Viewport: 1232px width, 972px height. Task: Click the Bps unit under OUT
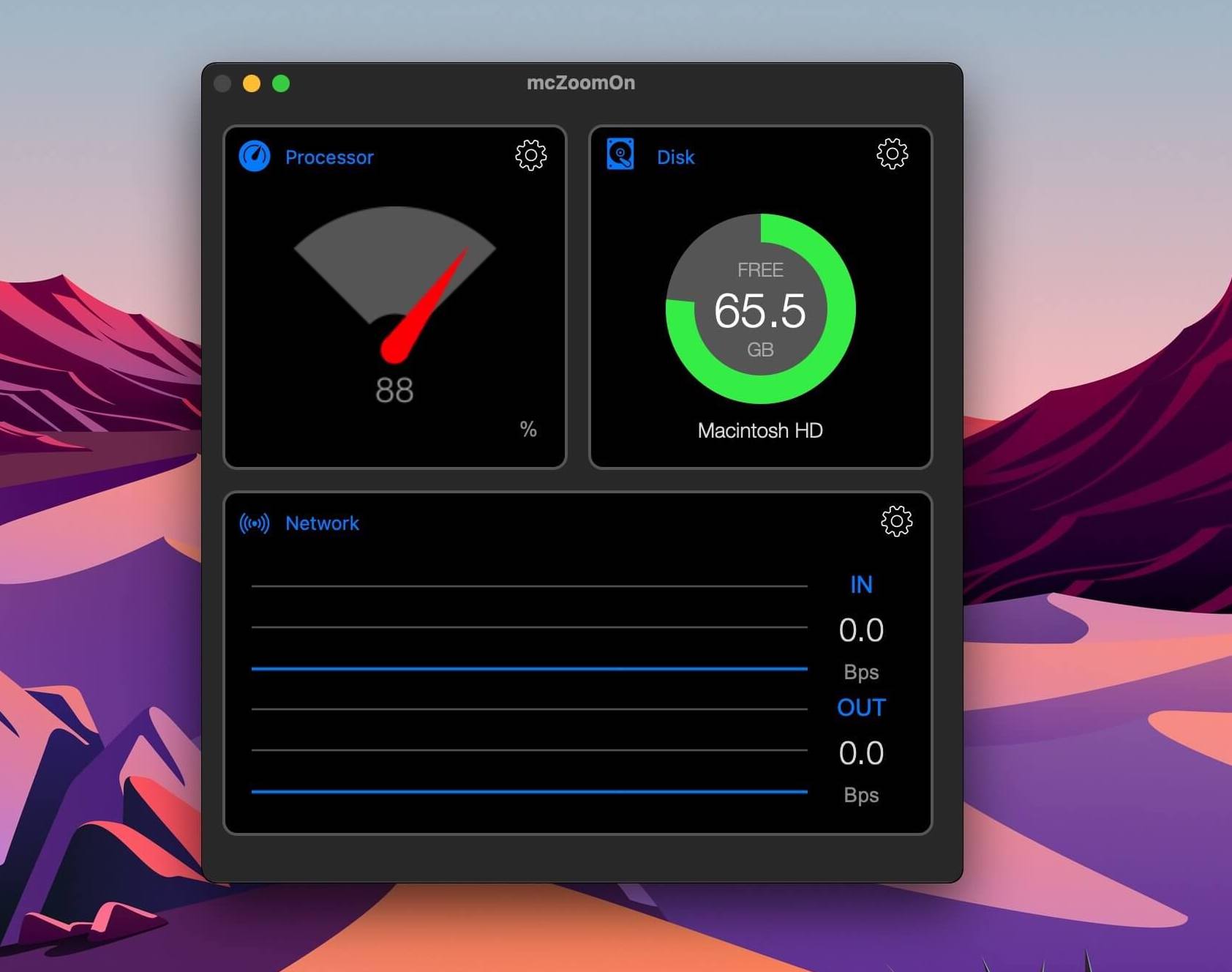pos(861,795)
